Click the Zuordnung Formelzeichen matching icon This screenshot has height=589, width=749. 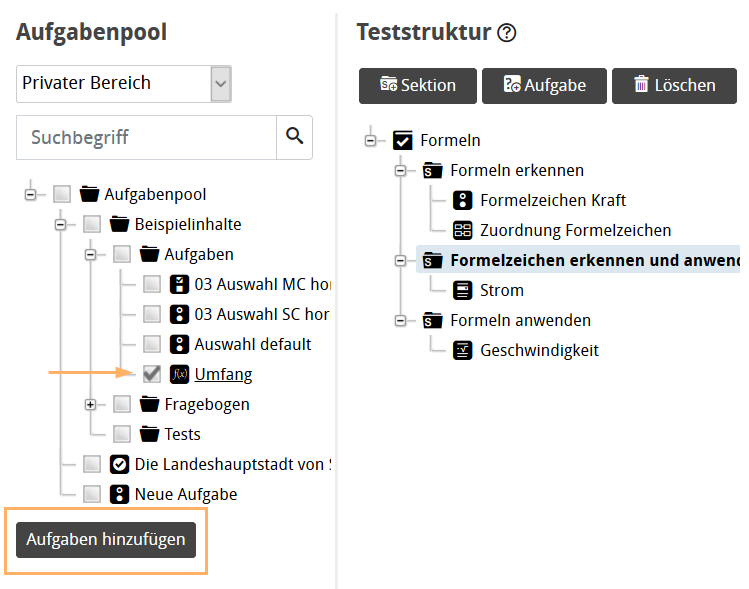[x=462, y=231]
